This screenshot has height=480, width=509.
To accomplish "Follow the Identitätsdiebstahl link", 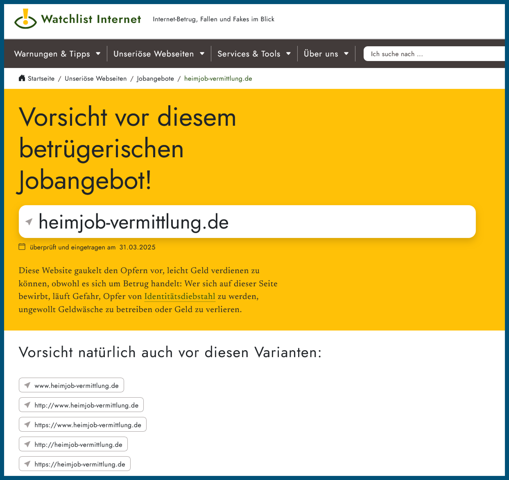I will [x=180, y=296].
